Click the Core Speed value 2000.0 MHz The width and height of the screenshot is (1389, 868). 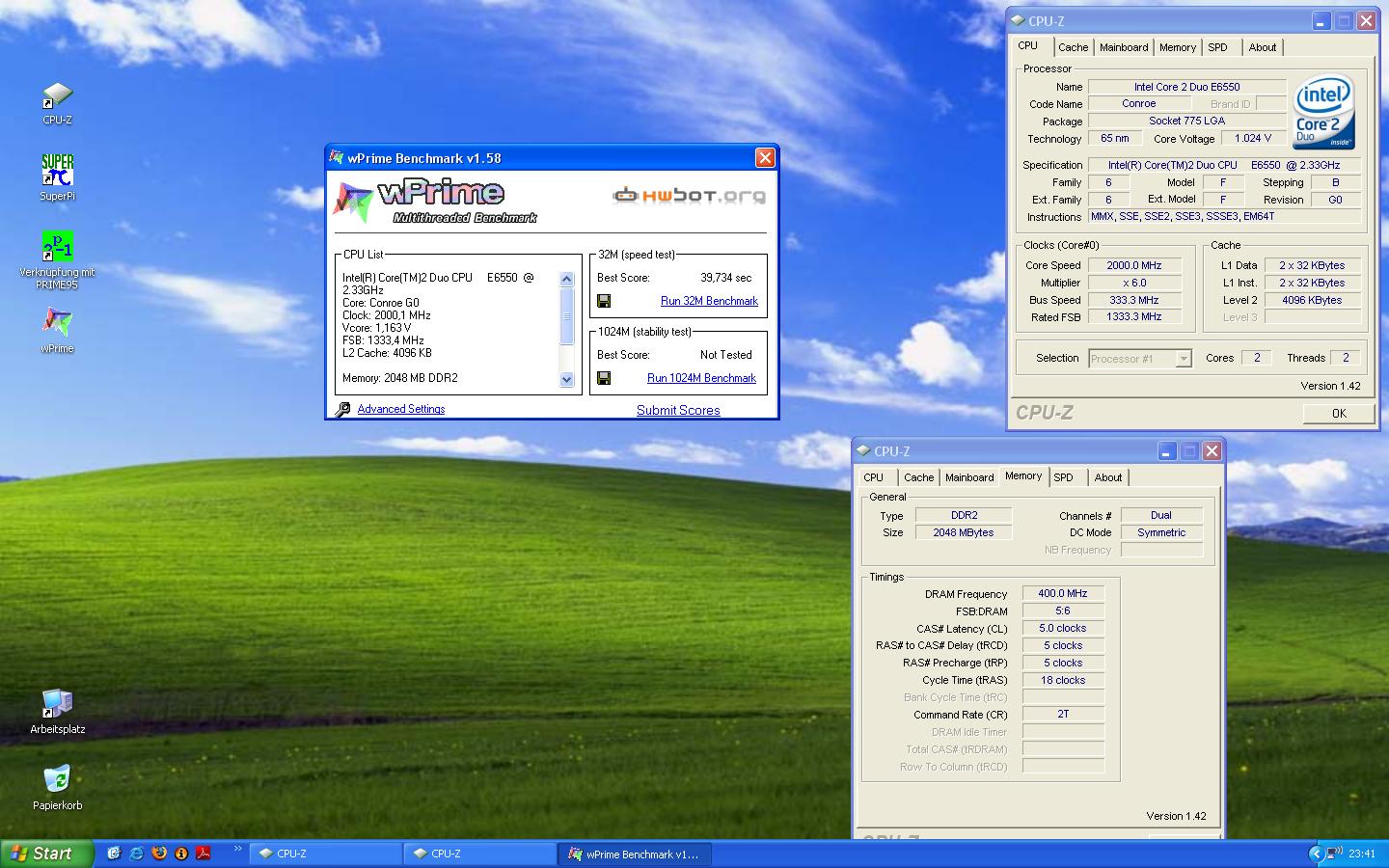[1134, 265]
